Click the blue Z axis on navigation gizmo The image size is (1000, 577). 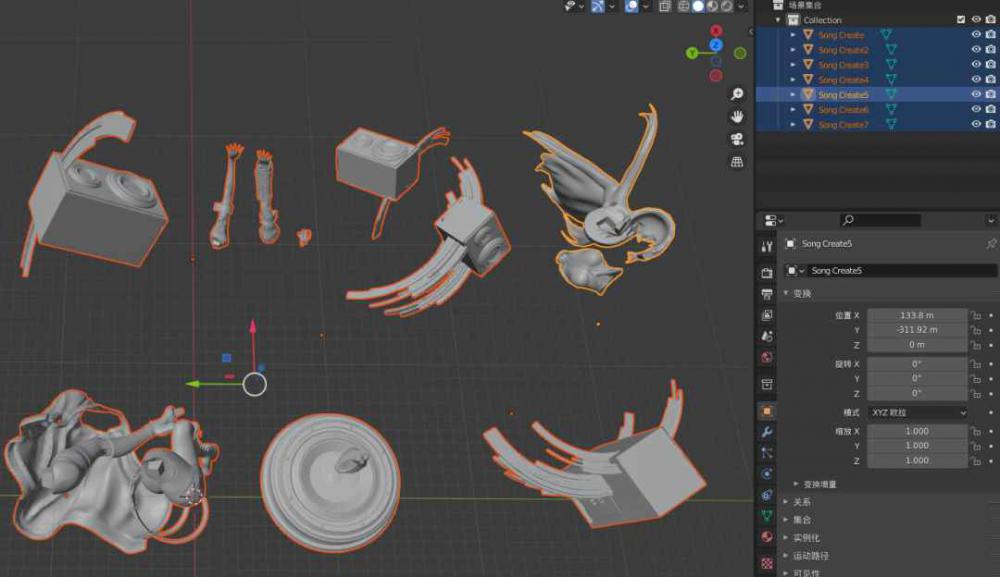click(716, 45)
